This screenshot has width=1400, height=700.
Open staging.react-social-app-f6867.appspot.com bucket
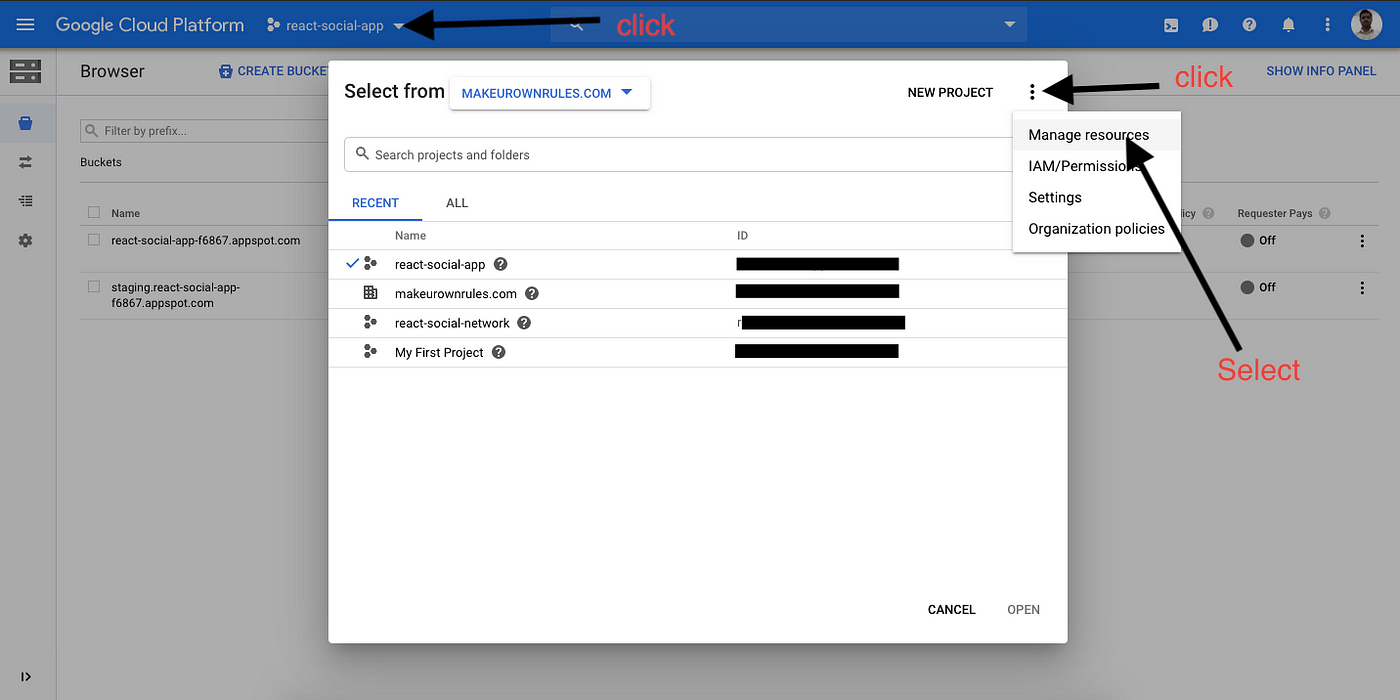175,295
